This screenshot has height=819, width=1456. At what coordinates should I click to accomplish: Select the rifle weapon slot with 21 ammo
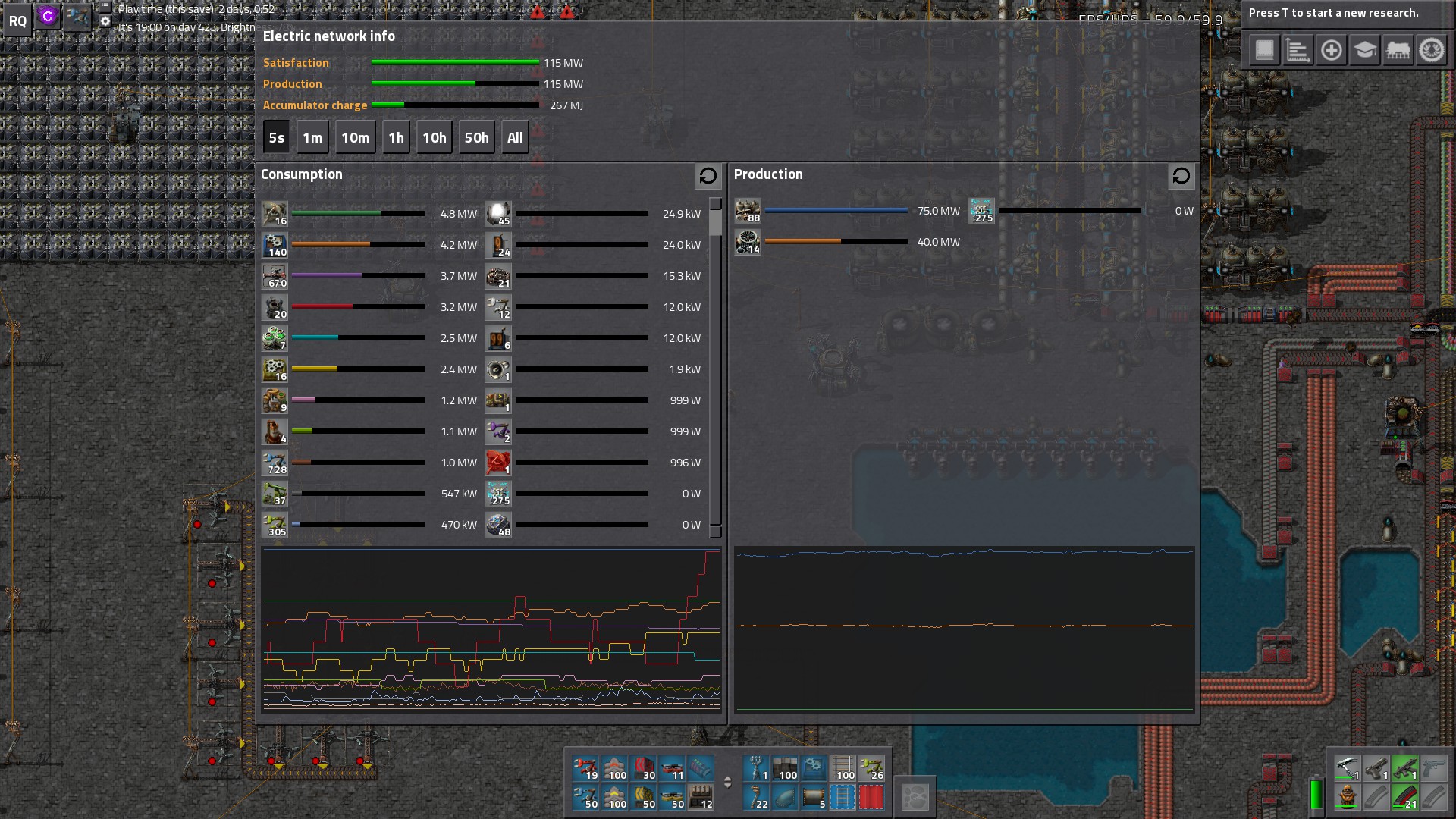point(1404,797)
